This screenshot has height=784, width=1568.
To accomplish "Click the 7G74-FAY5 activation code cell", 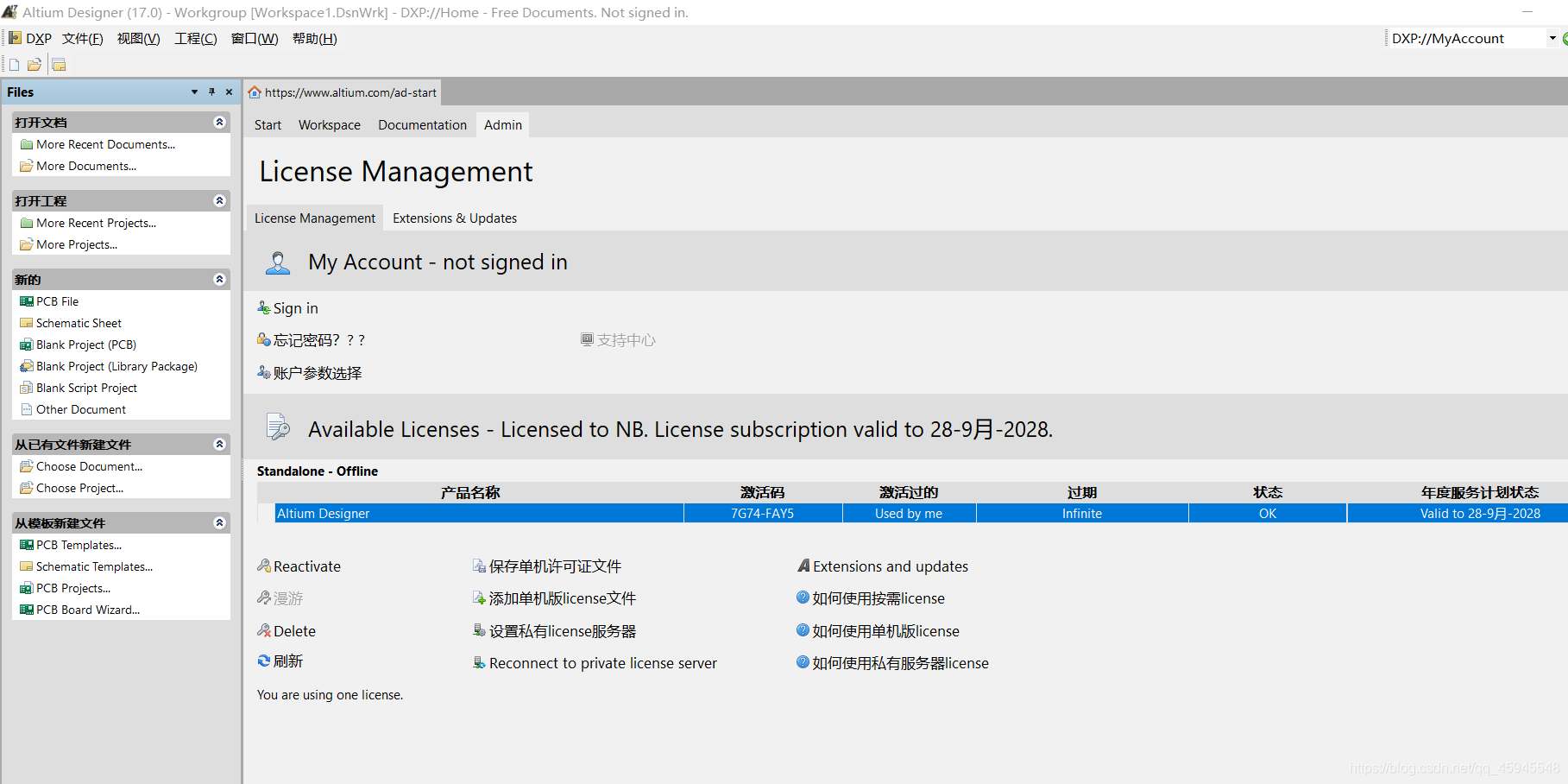I will [x=762, y=513].
